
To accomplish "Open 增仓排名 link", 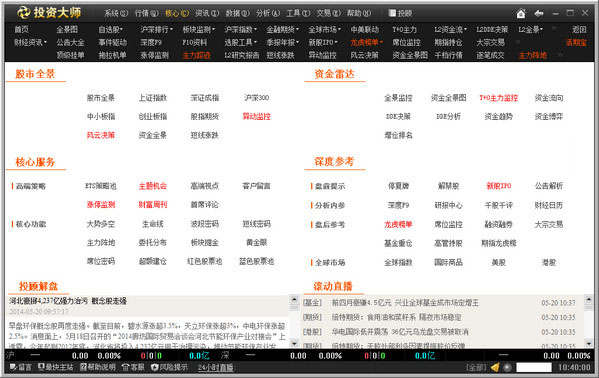I will [398, 135].
